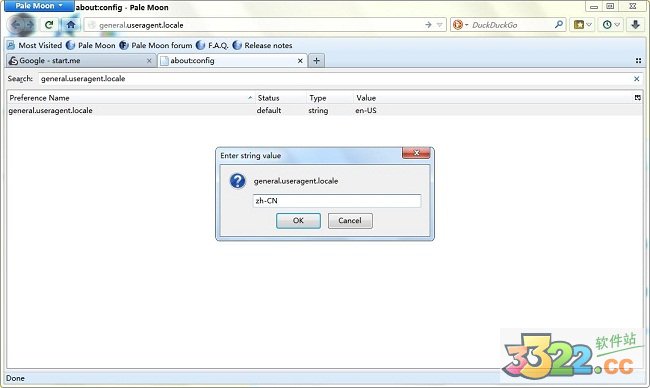This screenshot has height=388, width=650.
Task: Click the 'default' status cell
Action: click(269, 111)
